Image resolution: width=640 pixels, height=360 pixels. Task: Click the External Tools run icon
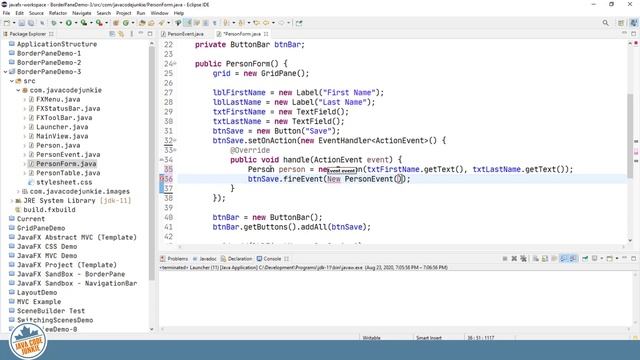click(x=99, y=23)
